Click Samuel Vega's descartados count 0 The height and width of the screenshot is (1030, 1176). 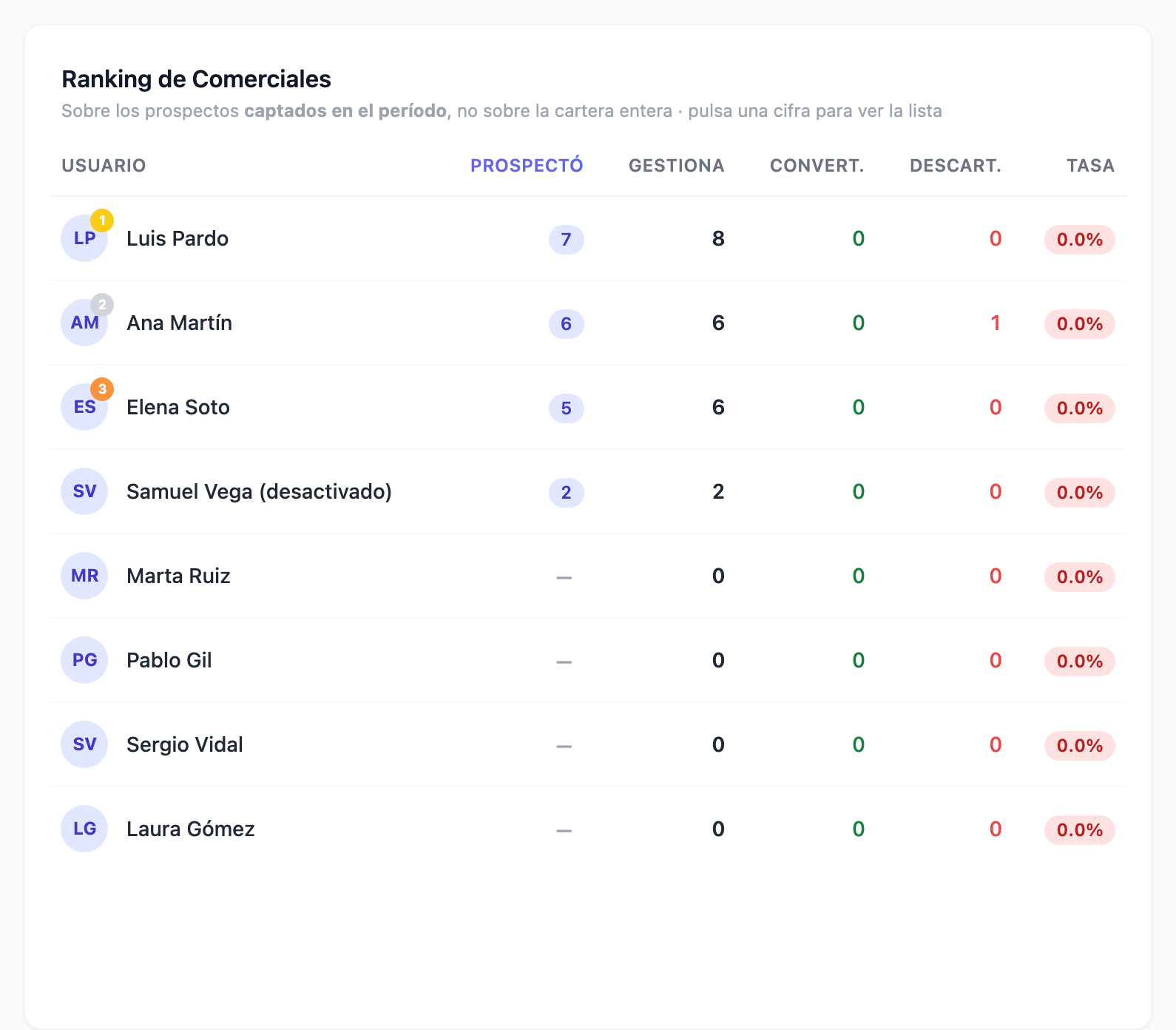996,492
